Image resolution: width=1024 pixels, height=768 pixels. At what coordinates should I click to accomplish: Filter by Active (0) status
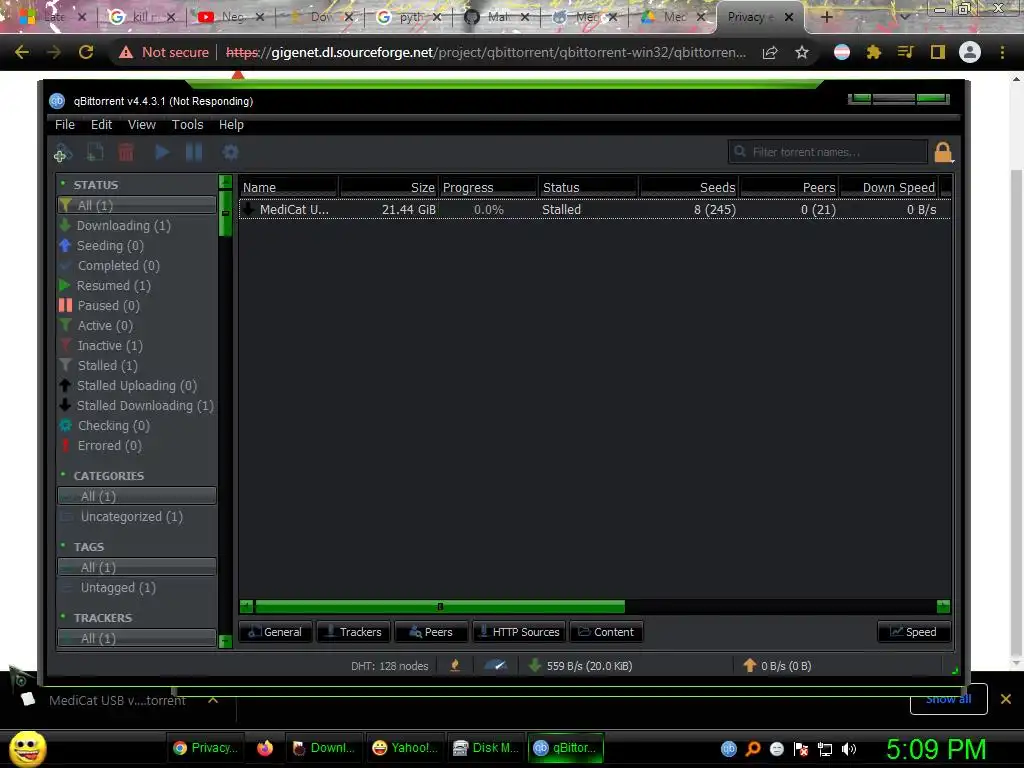[x=136, y=325]
